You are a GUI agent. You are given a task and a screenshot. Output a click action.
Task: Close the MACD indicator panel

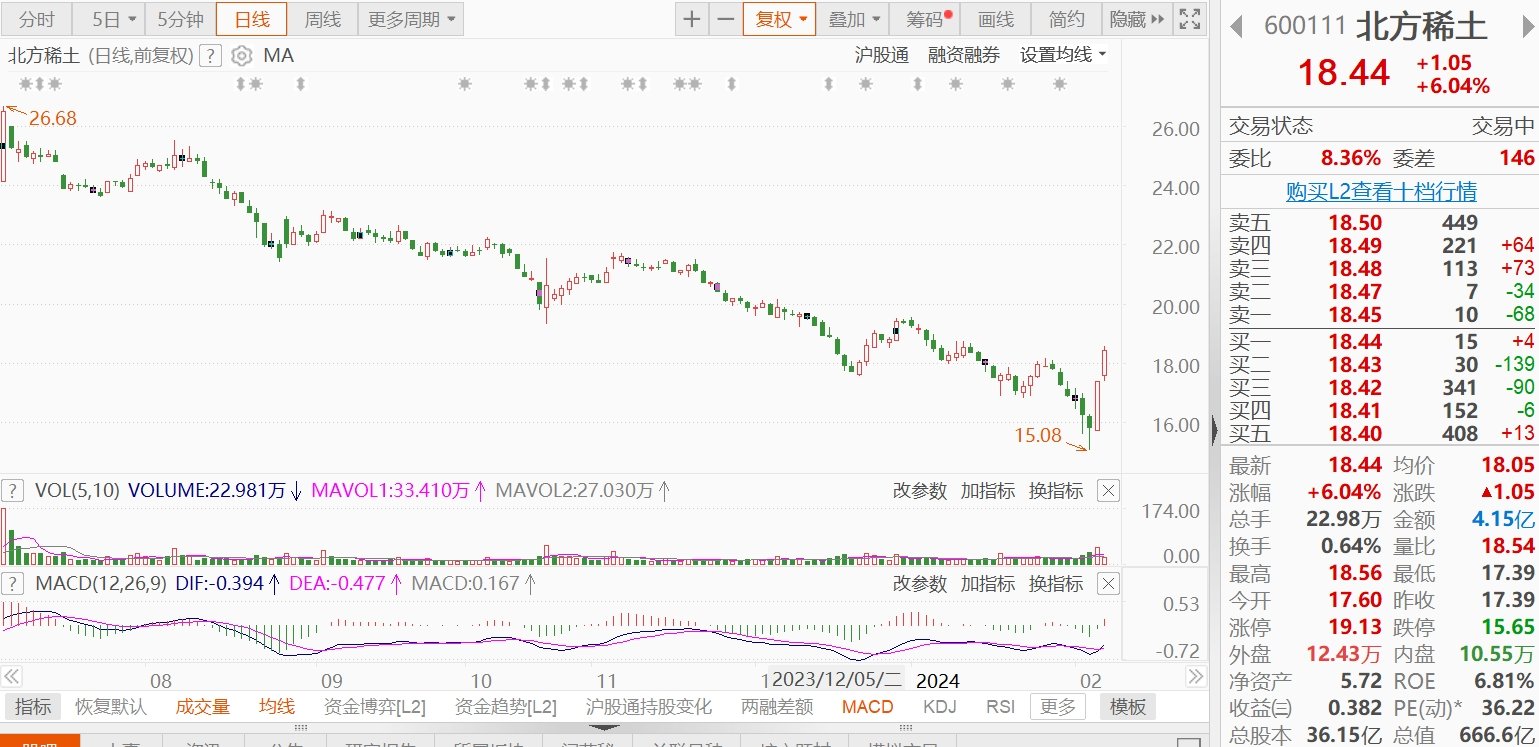pos(1108,583)
